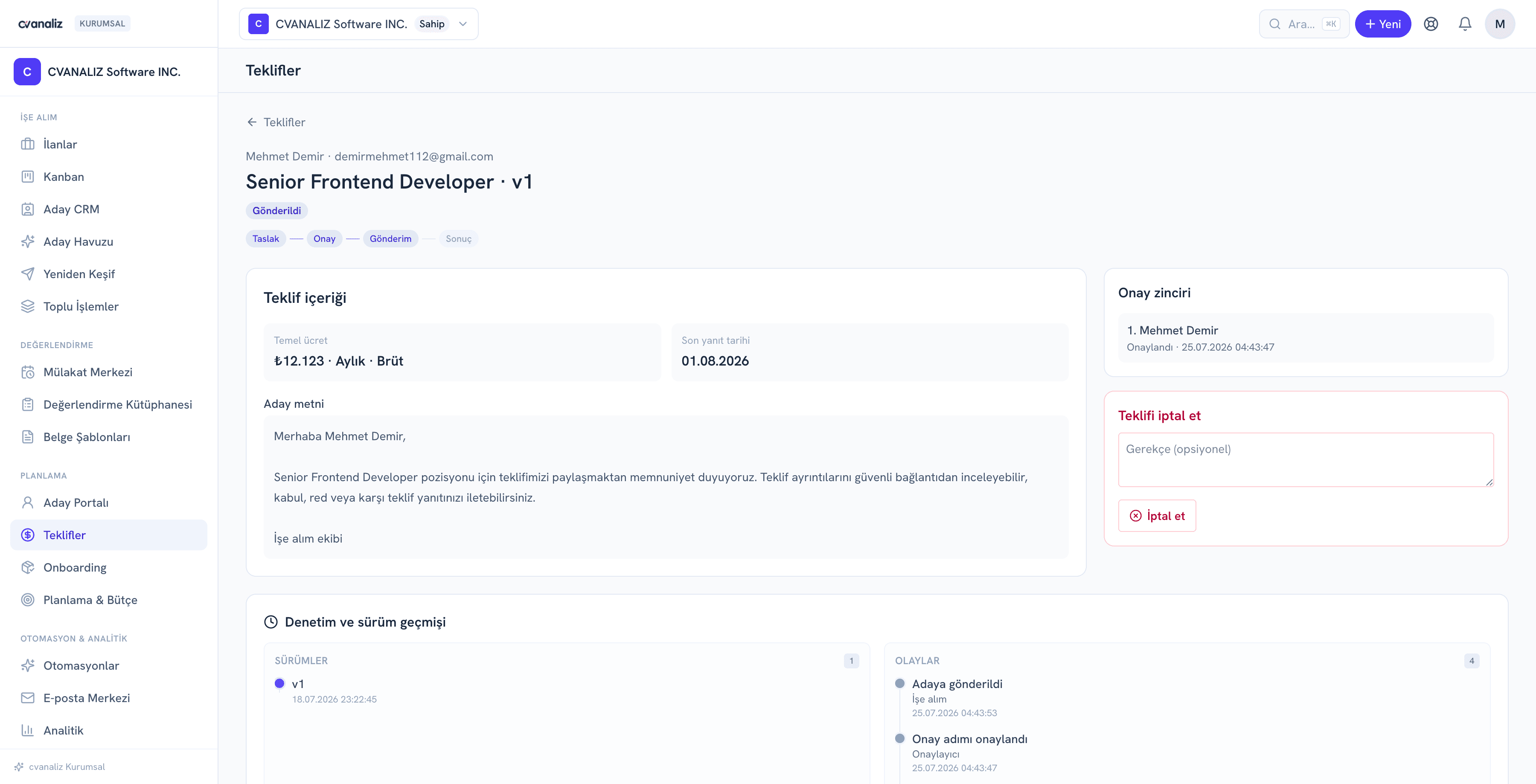Click the E-posta Merkezi envelope icon
The image size is (1536, 784).
(x=27, y=697)
